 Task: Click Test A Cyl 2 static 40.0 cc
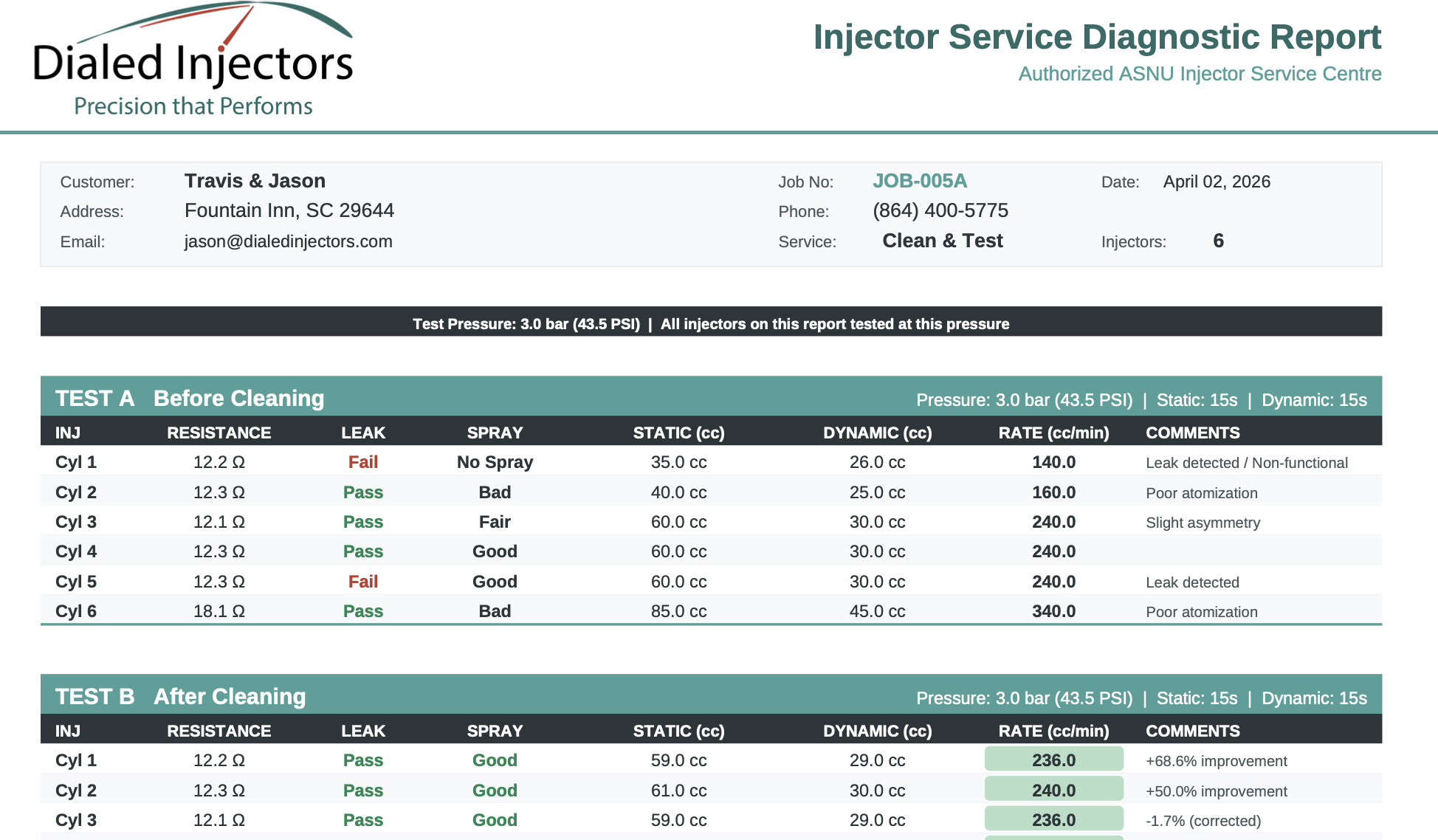tap(678, 492)
